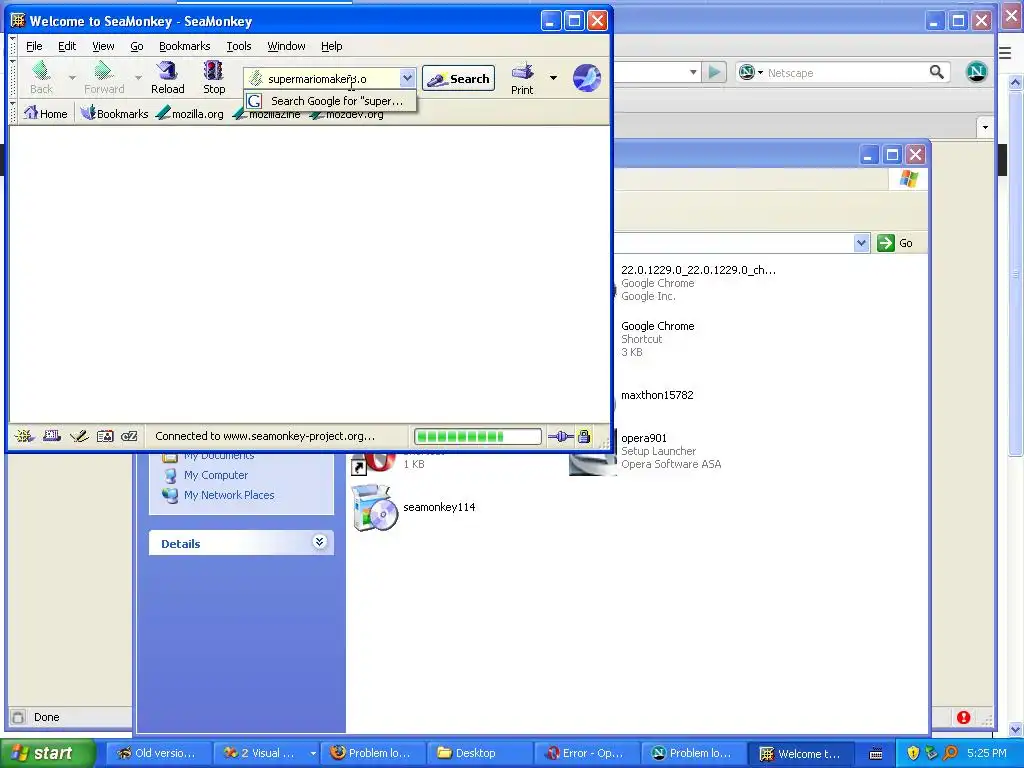The image size is (1024, 768).
Task: Click the Forward navigation button in SeaMonkey
Action: [104, 78]
